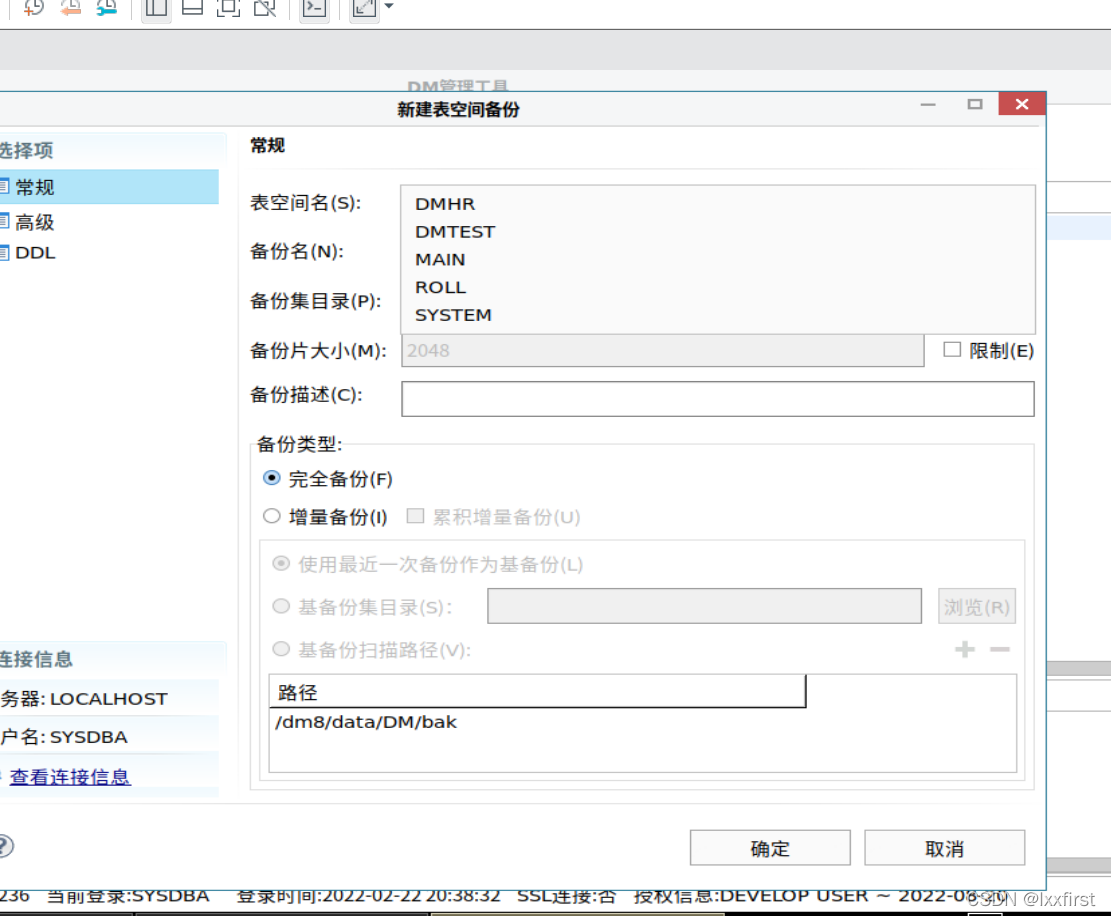Select the 增量备份(I) radio button
The image size is (1111, 916).
pyautogui.click(x=271, y=516)
